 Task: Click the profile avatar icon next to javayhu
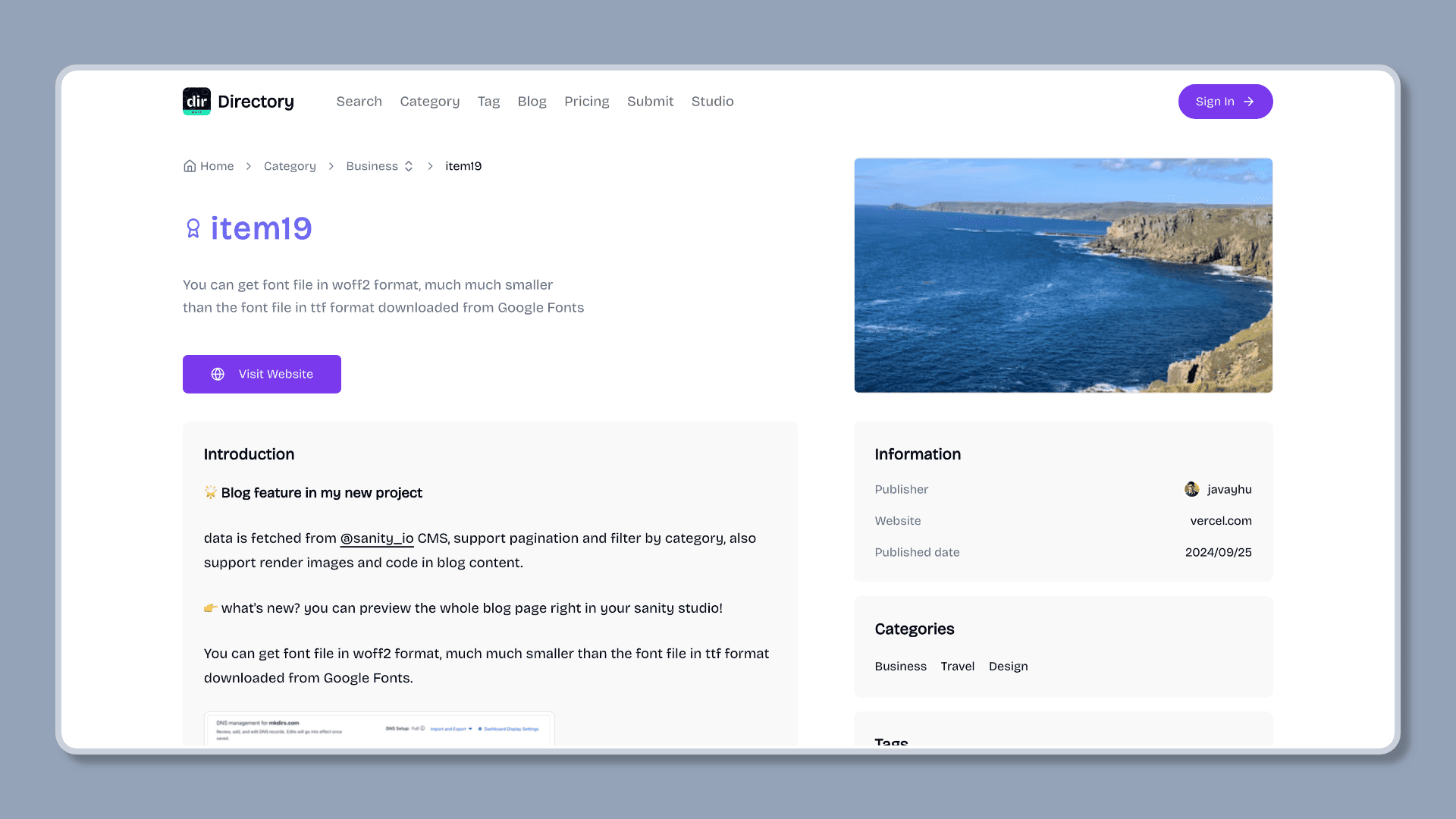pyautogui.click(x=1191, y=489)
